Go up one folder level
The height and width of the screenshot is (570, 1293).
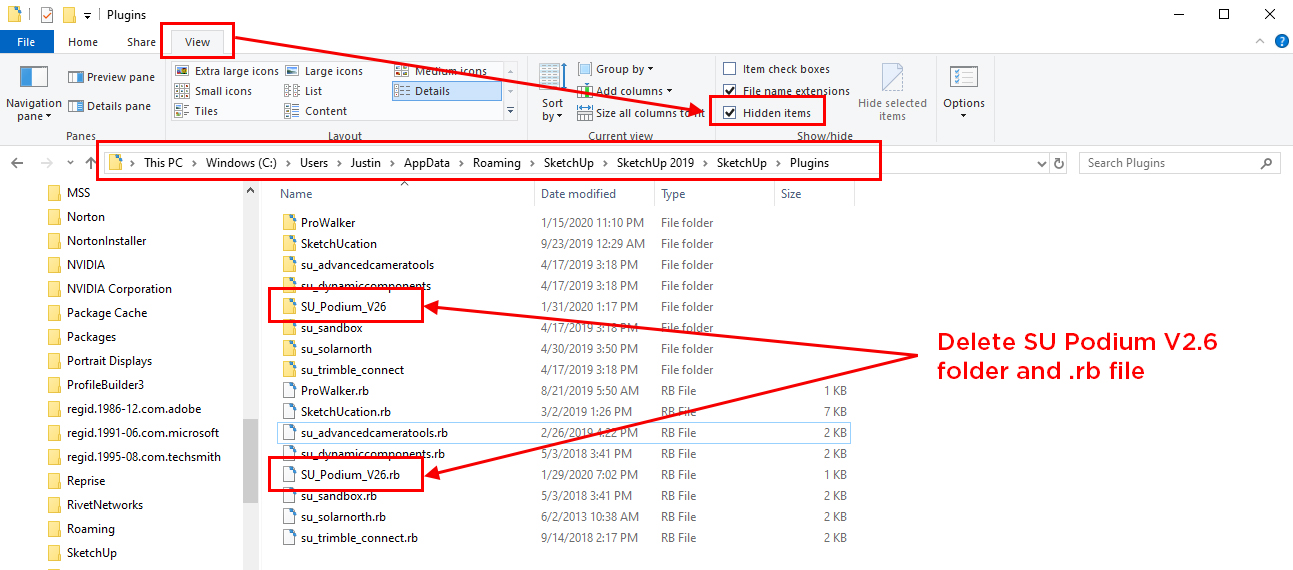coord(91,163)
